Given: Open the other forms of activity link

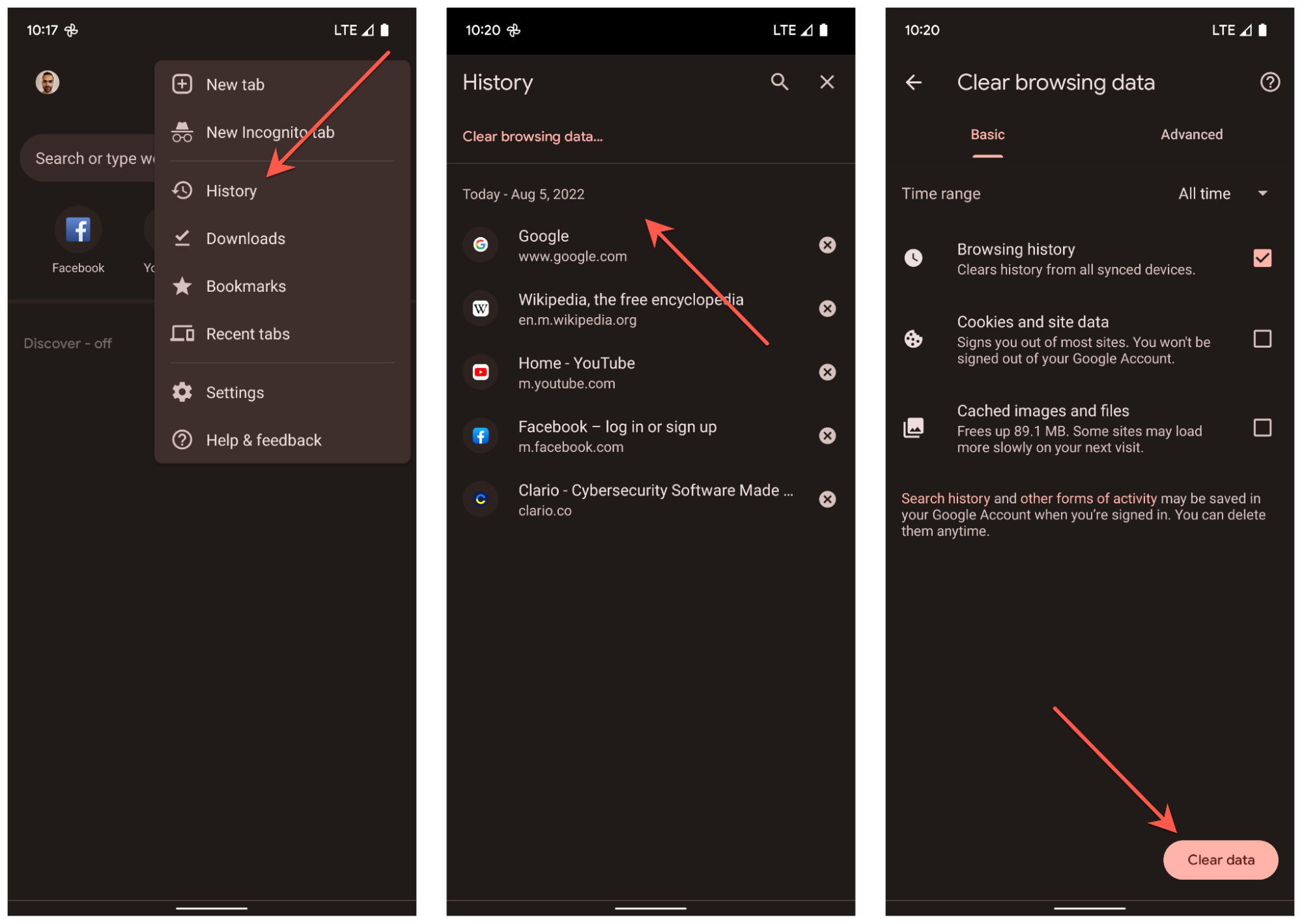Looking at the screenshot, I should click(x=1088, y=499).
